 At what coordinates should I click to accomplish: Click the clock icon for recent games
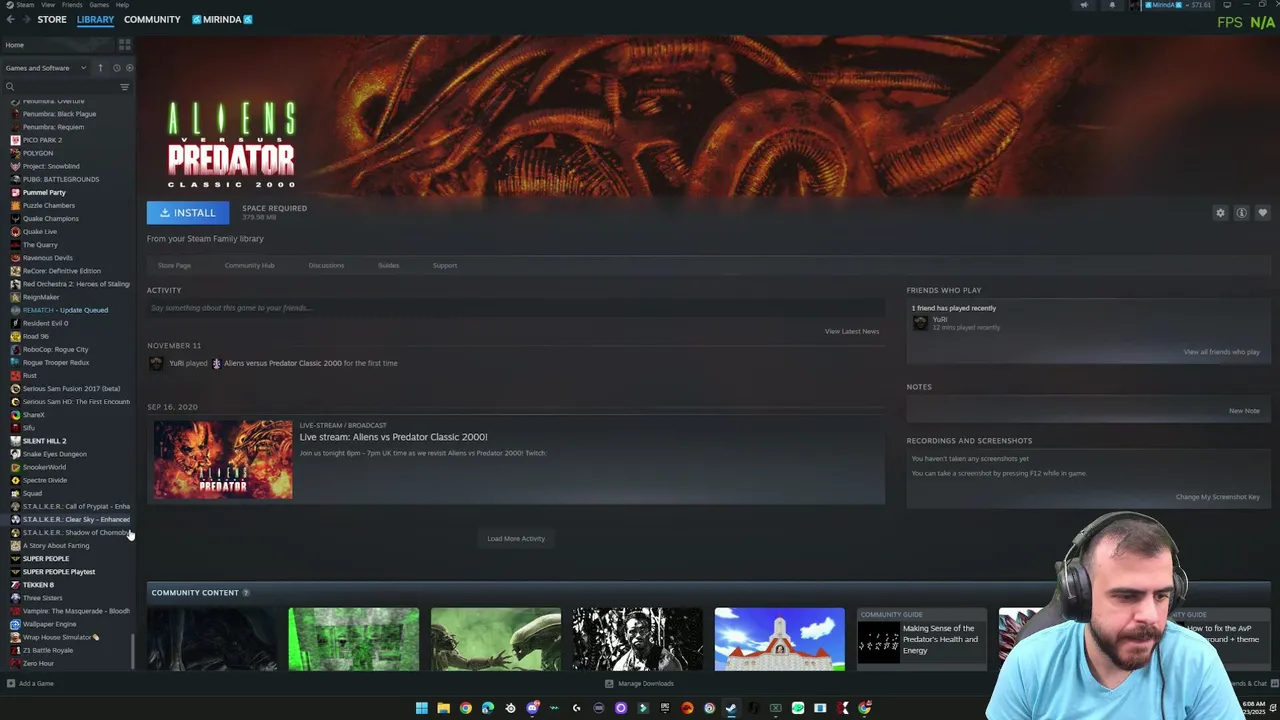[116, 68]
